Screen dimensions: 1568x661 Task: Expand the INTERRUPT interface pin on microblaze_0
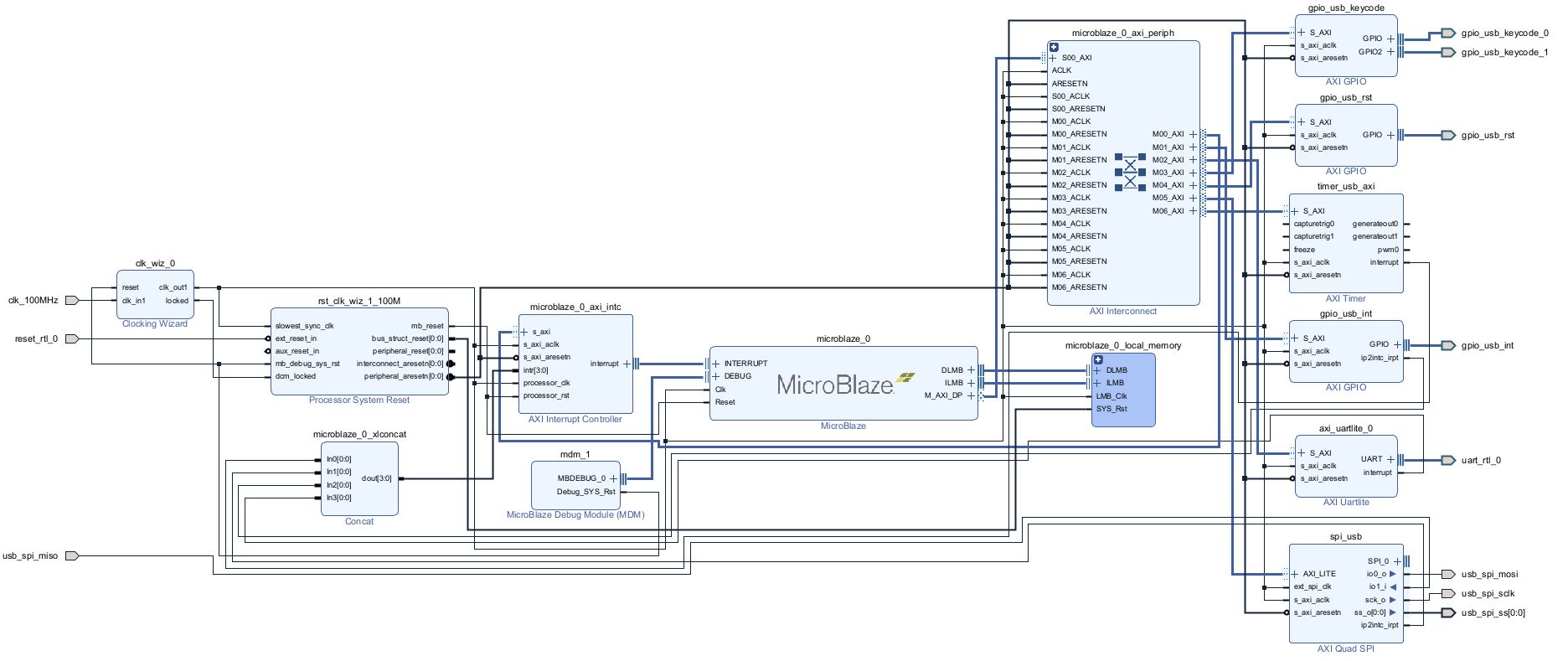click(x=717, y=364)
